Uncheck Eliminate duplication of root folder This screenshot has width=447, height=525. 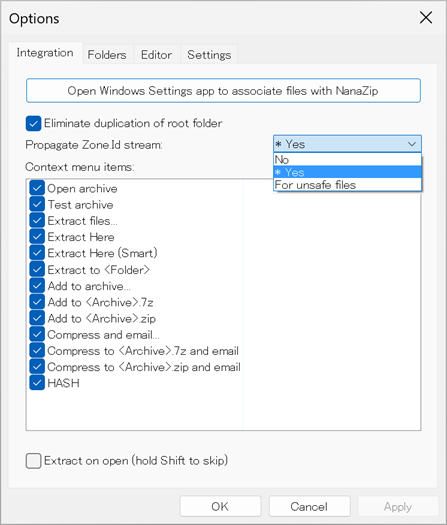pos(33,123)
